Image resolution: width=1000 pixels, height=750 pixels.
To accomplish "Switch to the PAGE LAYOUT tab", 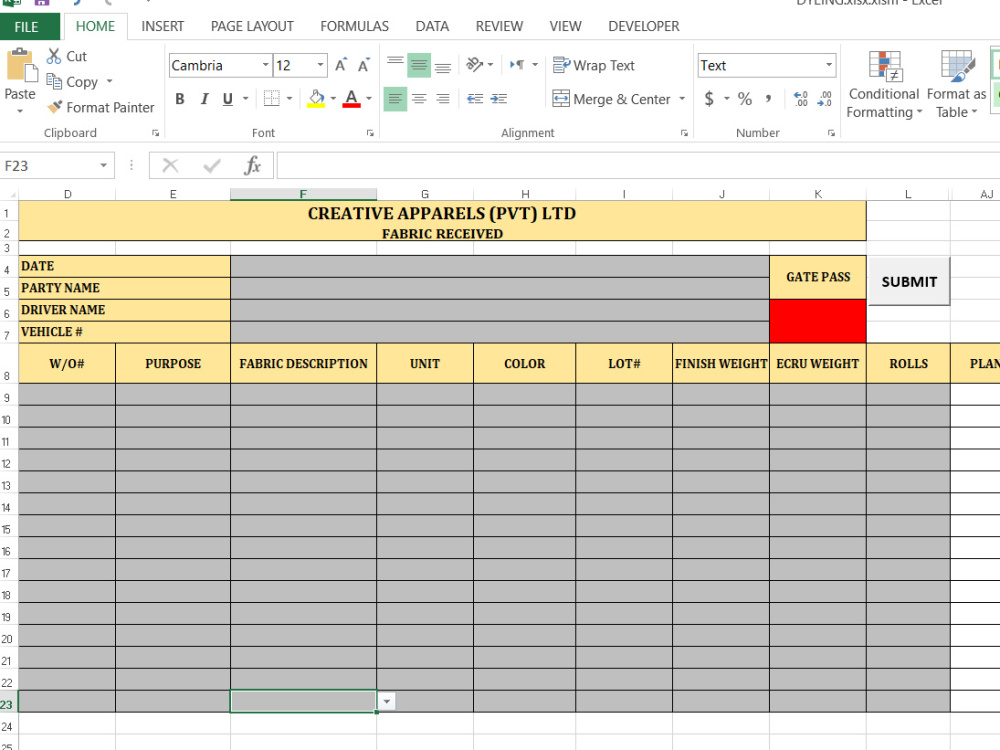I will coord(252,26).
